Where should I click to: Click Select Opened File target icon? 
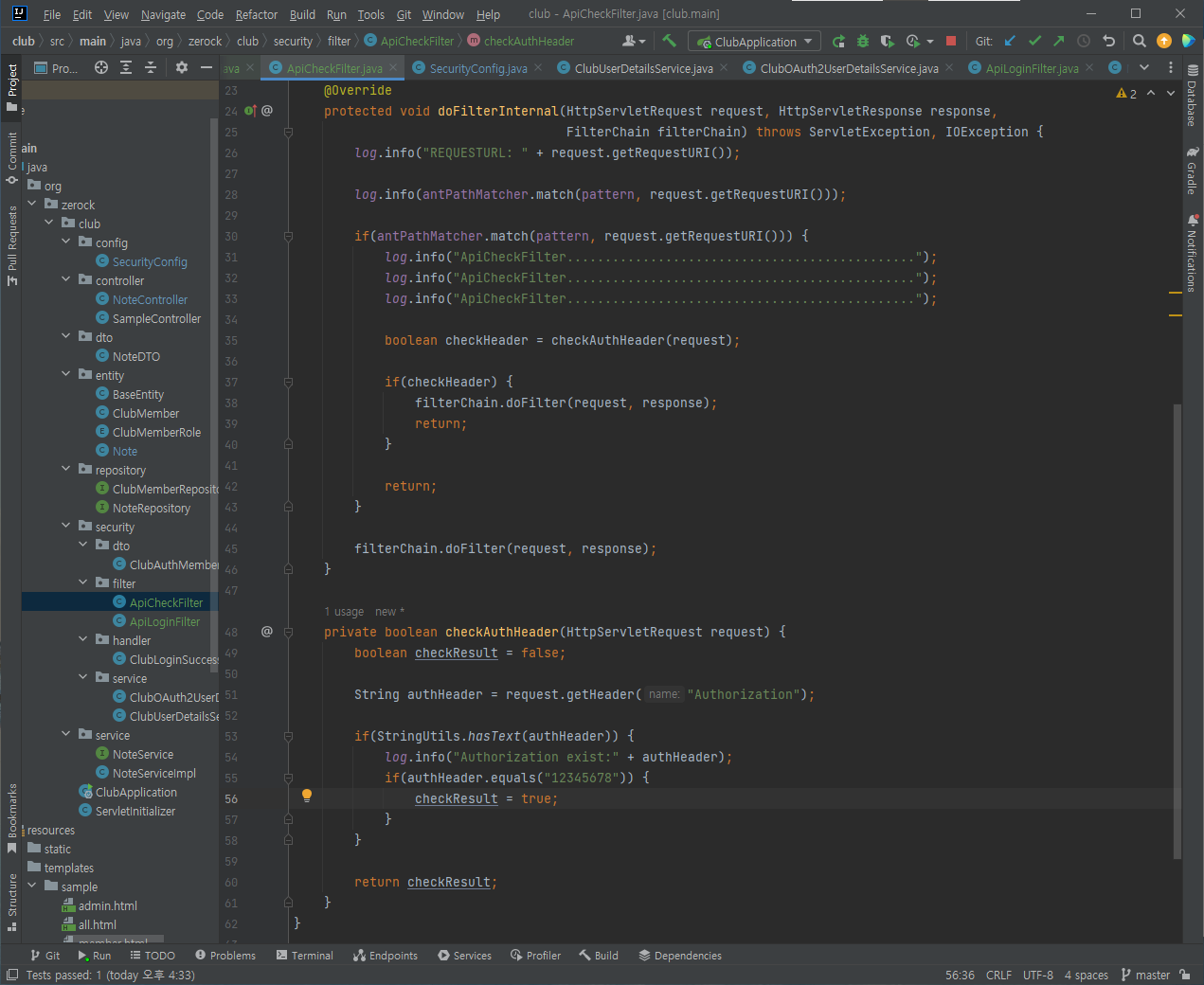(101, 67)
